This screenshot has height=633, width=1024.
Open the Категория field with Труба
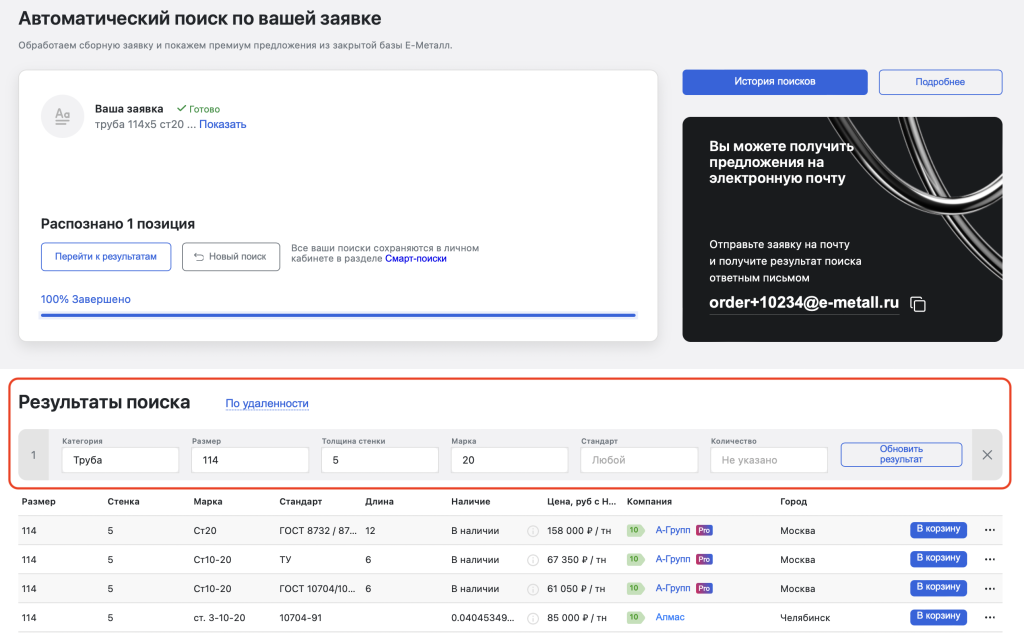coord(119,460)
